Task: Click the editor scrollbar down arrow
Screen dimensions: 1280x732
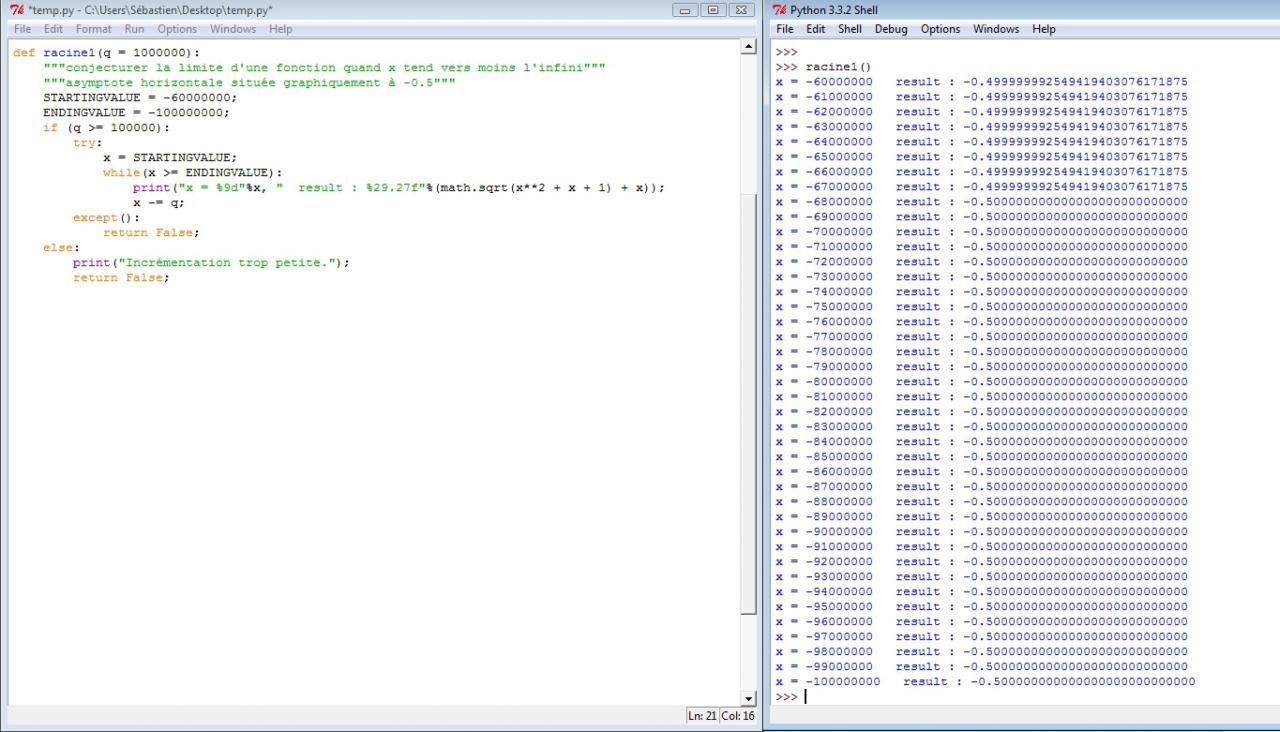Action: click(x=749, y=698)
